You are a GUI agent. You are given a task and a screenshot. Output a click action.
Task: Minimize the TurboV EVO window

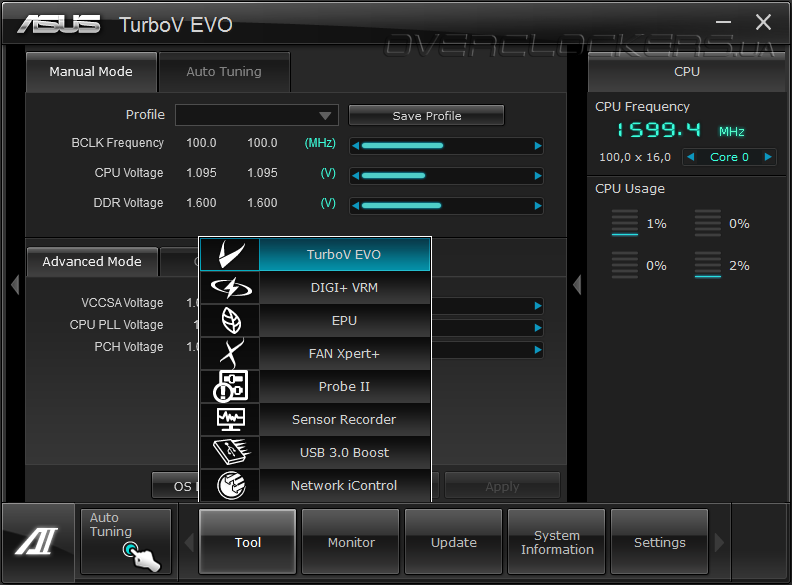723,22
